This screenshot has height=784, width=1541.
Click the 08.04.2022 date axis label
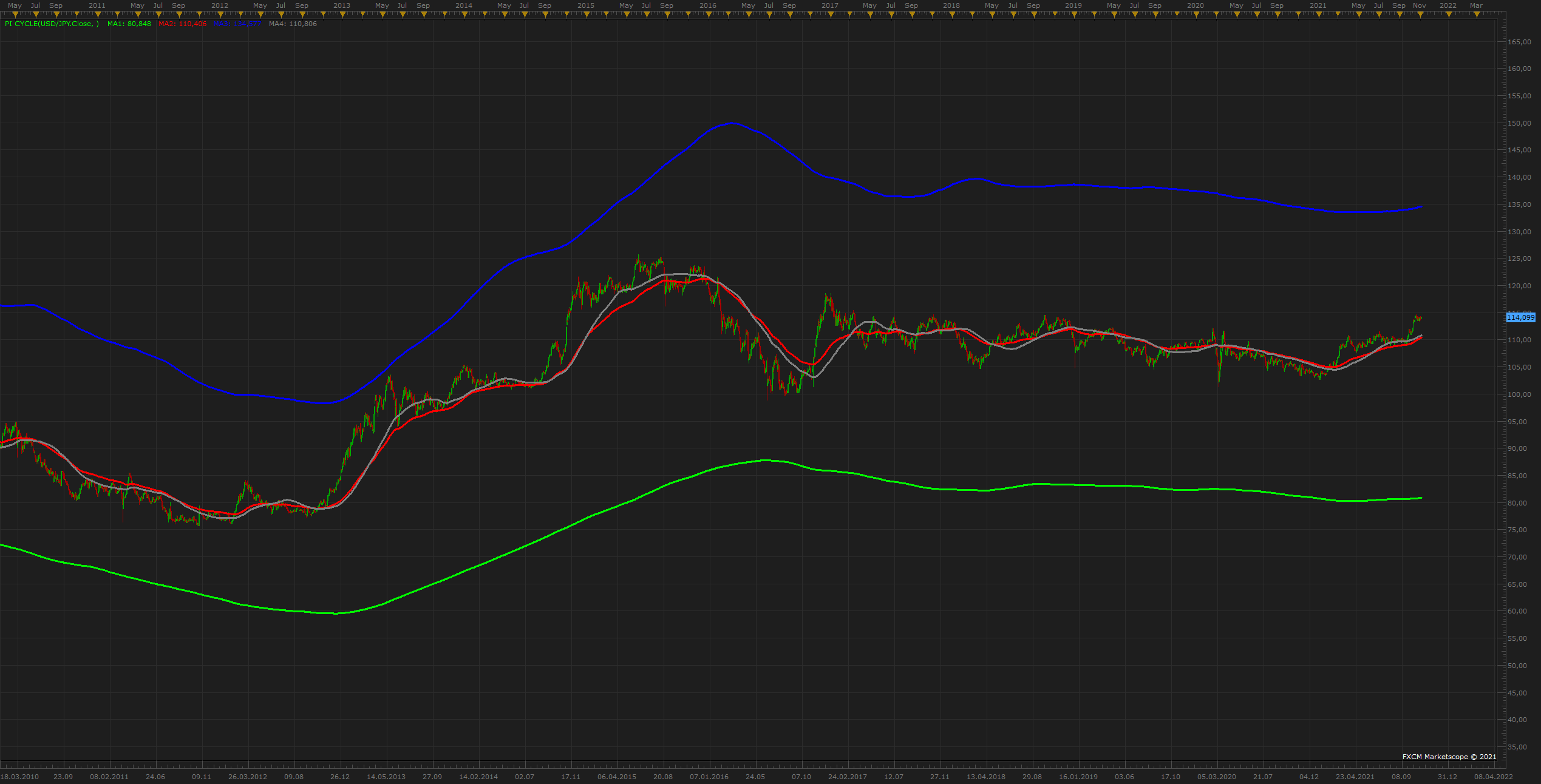click(1494, 777)
